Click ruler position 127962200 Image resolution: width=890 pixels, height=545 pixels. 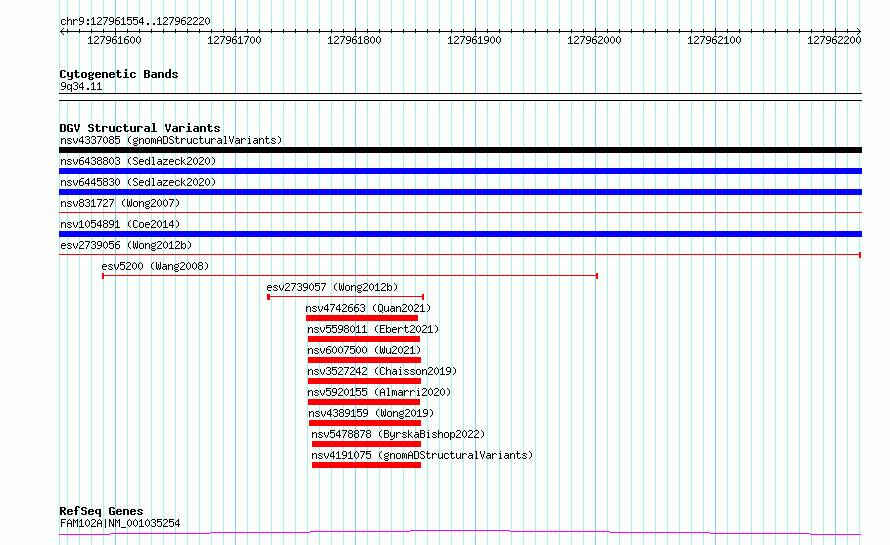[x=834, y=40]
